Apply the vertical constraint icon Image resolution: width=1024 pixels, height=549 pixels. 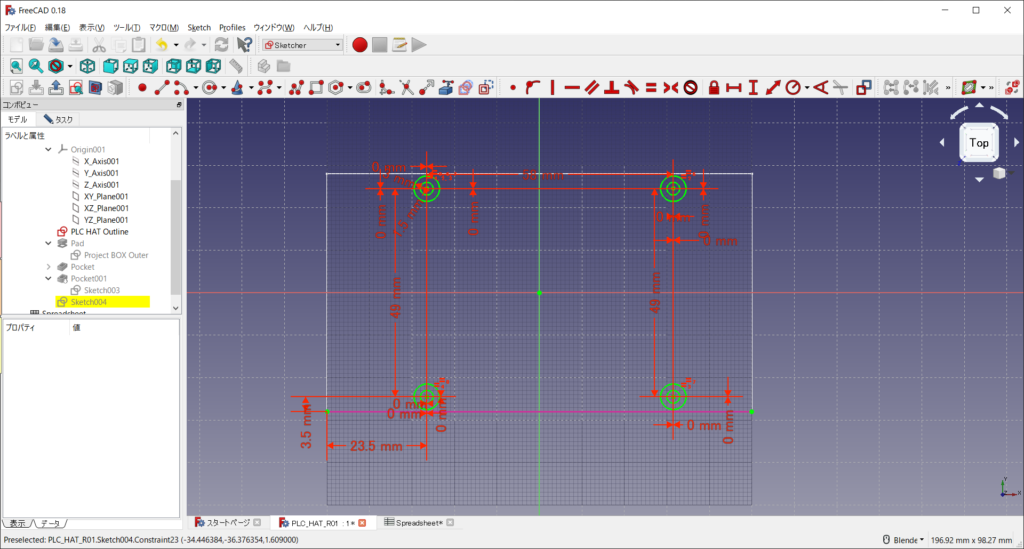click(551, 88)
